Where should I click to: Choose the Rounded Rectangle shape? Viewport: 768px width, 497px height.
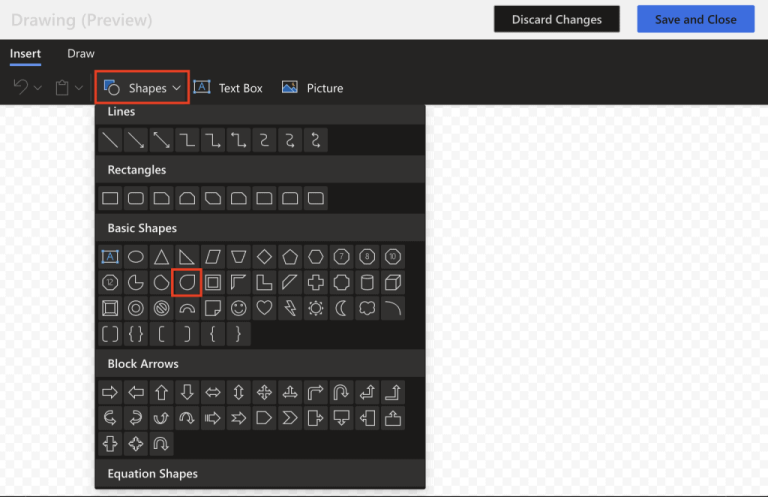pyautogui.click(x=136, y=198)
